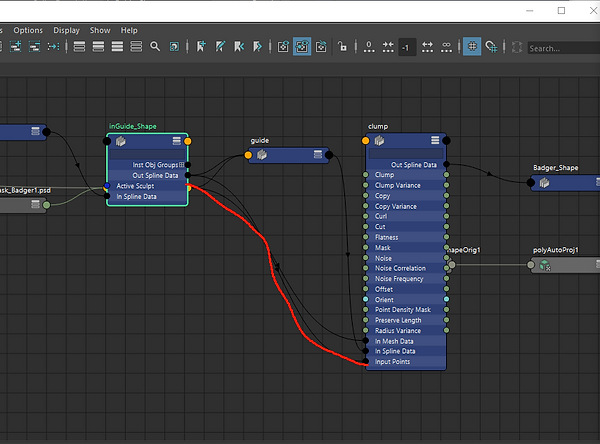
Task: Open the Show menu
Action: pos(100,30)
